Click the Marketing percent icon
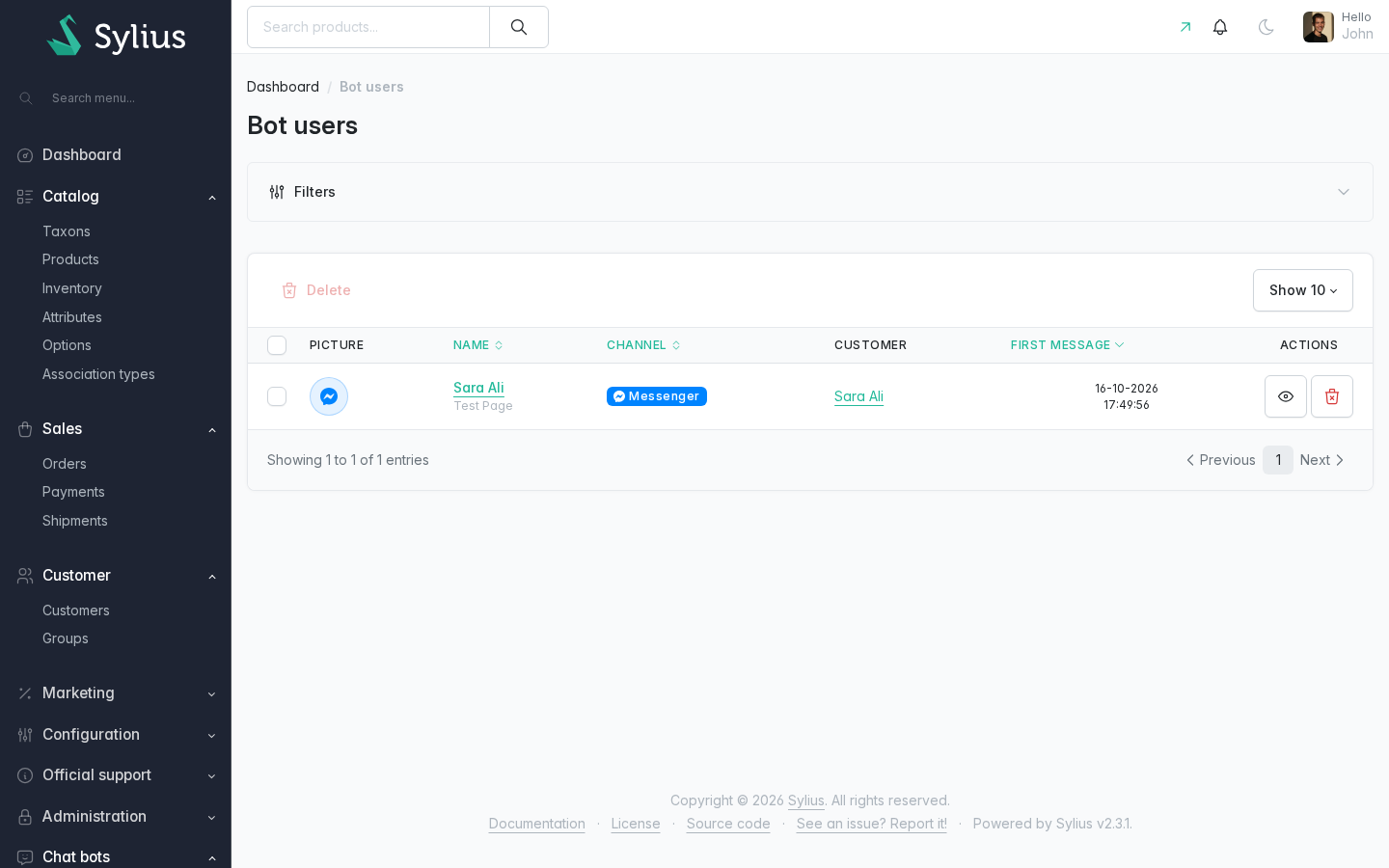 point(25,693)
